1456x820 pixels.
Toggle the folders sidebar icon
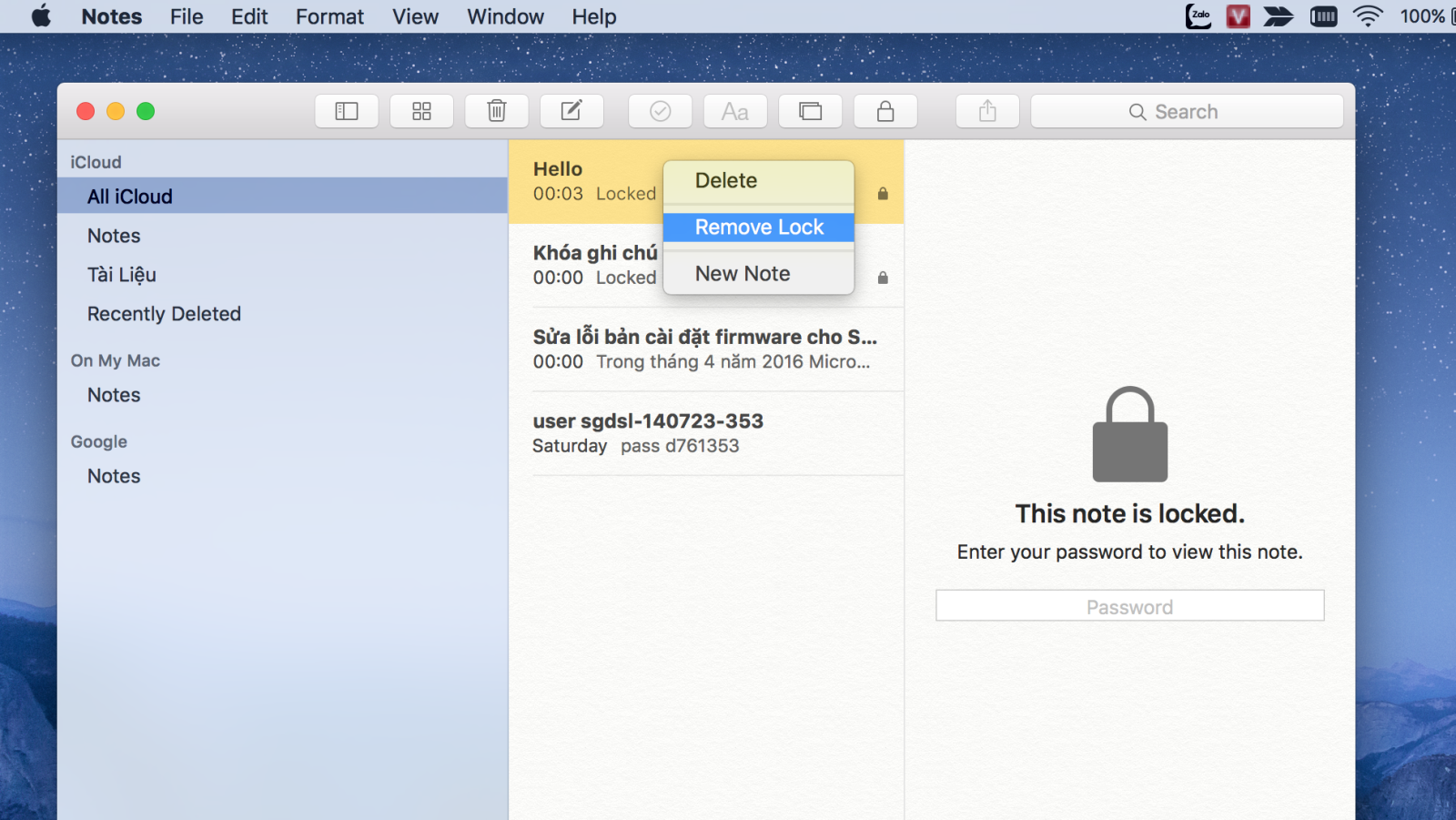[x=347, y=111]
